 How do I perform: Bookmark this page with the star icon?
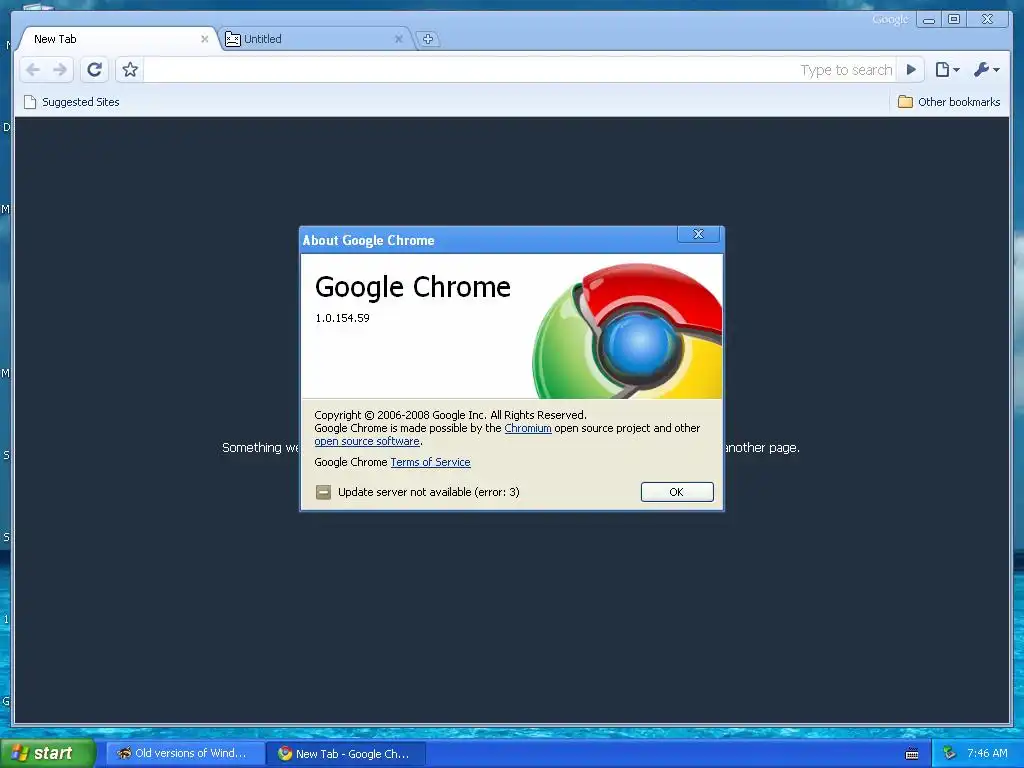(x=130, y=70)
